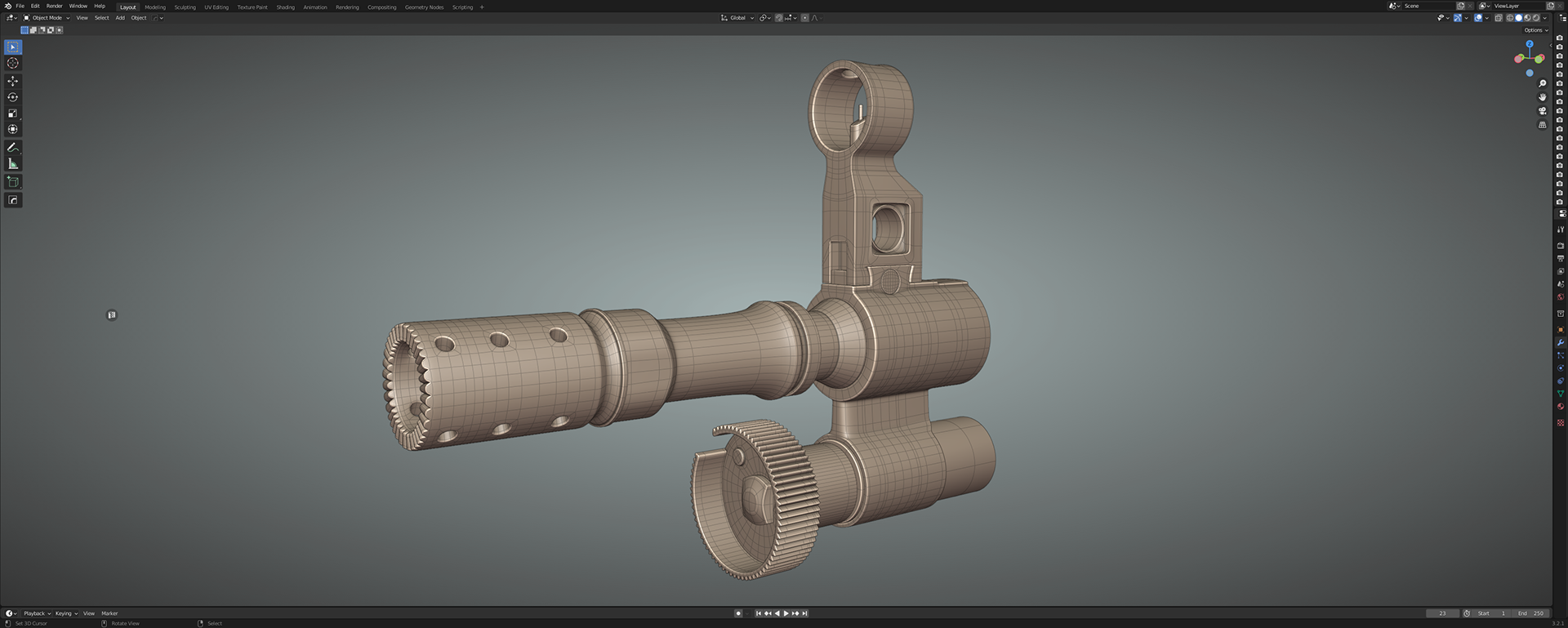Add a new workspace with plus
Viewport: 1568px width, 628px height.
click(482, 7)
